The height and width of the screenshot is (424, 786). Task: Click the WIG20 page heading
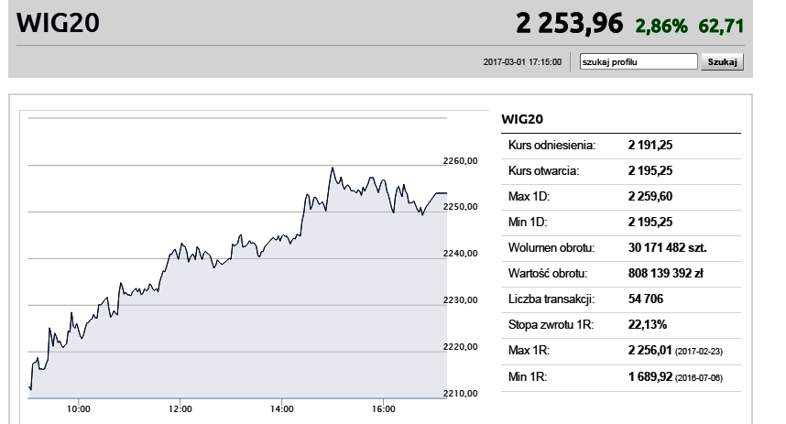[x=58, y=23]
